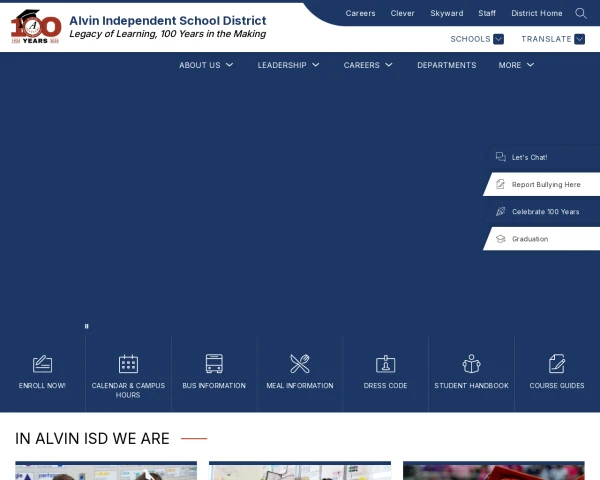Click Alvin Independent School District title
The width and height of the screenshot is (600, 480).
(x=168, y=20)
